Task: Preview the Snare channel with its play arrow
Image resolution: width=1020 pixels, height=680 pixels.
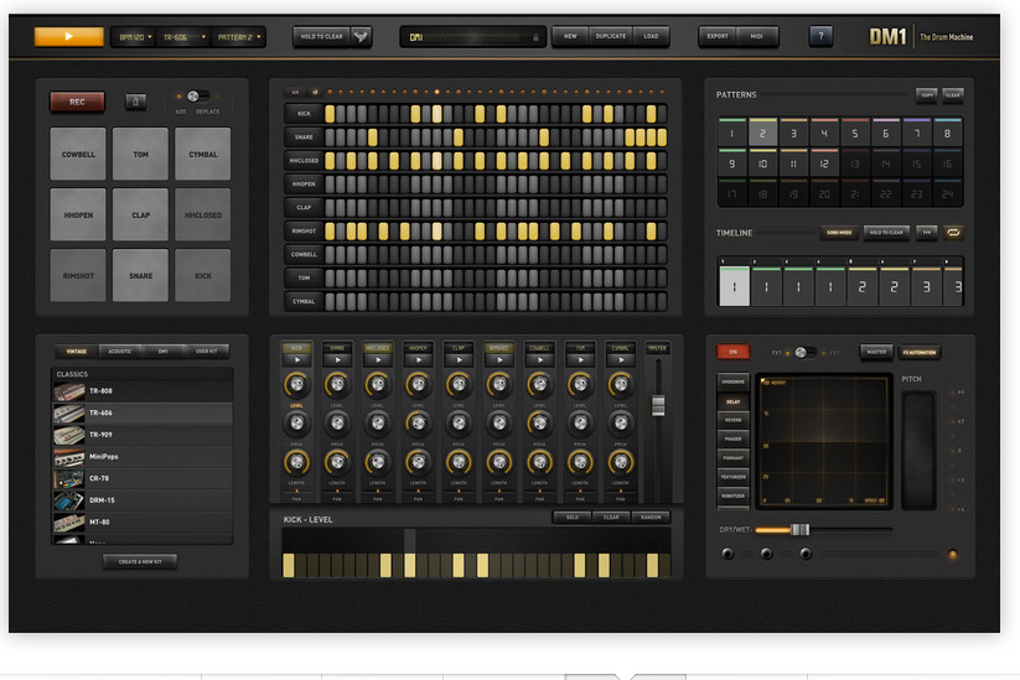Action: (x=337, y=360)
